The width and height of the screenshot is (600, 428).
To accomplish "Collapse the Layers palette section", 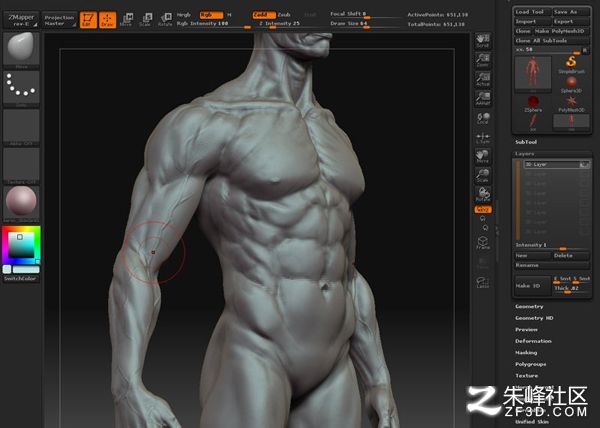I will (524, 154).
